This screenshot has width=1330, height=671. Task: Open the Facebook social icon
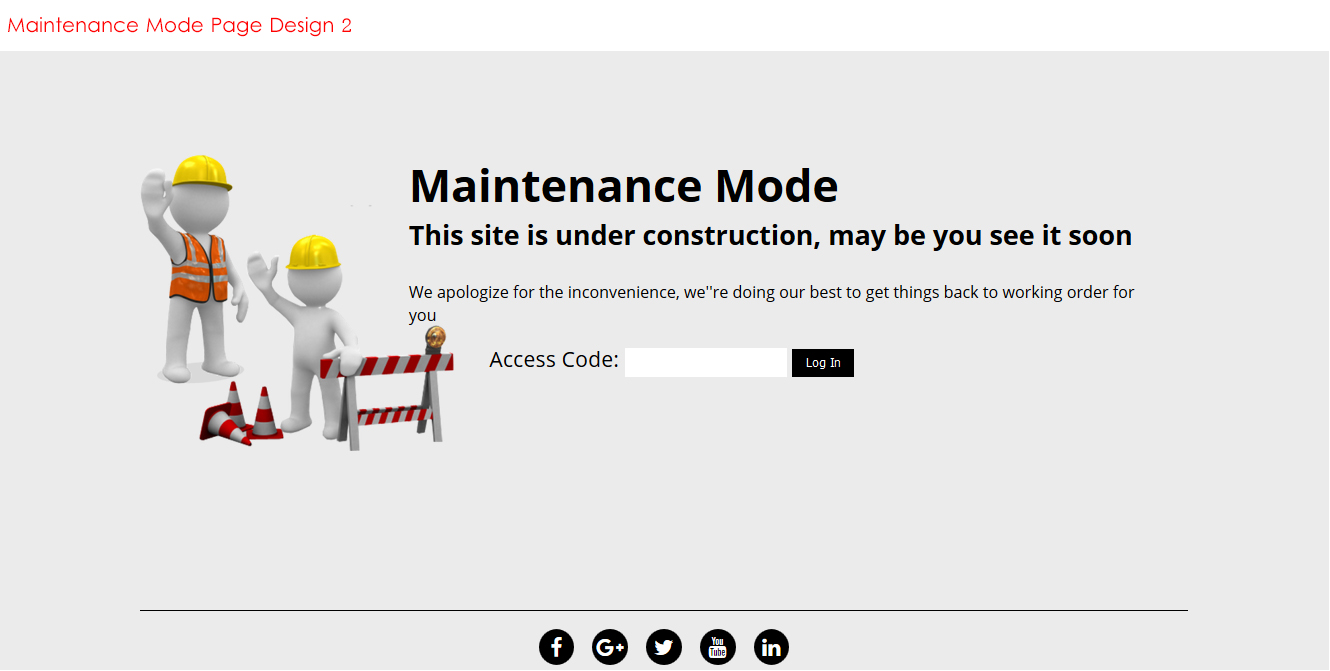[x=556, y=647]
